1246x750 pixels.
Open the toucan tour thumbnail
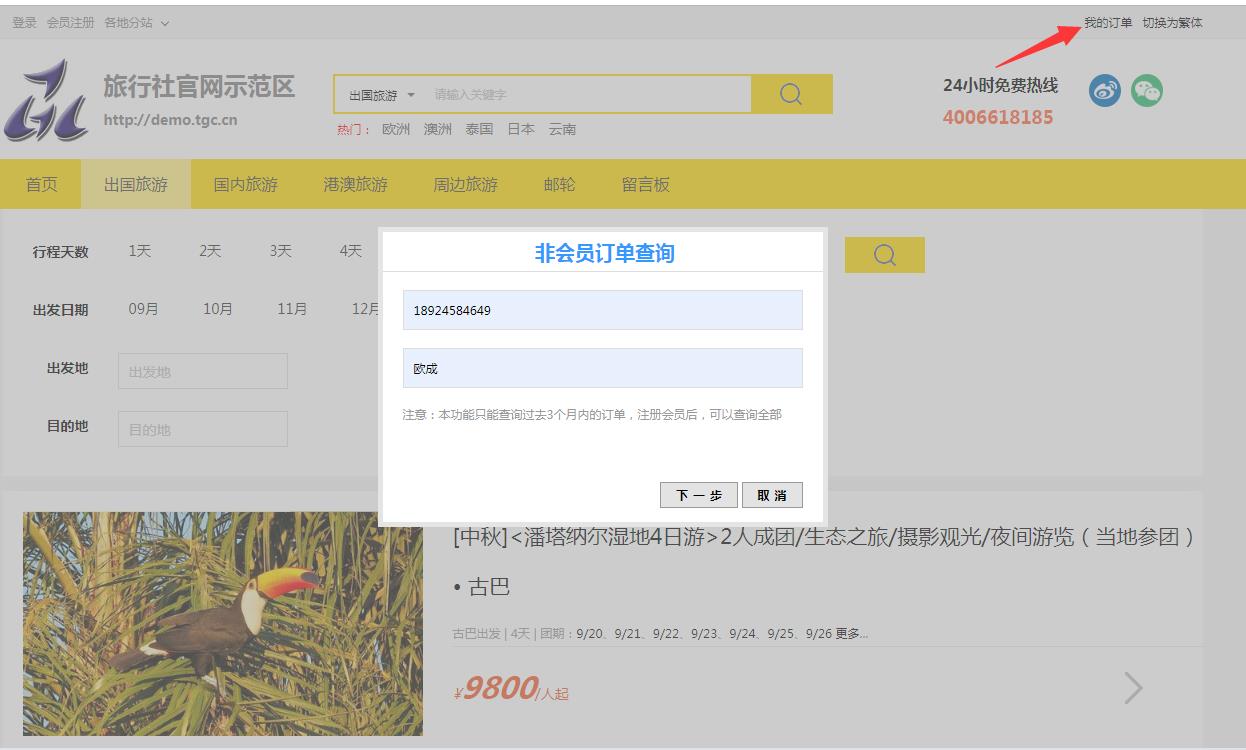tap(223, 624)
